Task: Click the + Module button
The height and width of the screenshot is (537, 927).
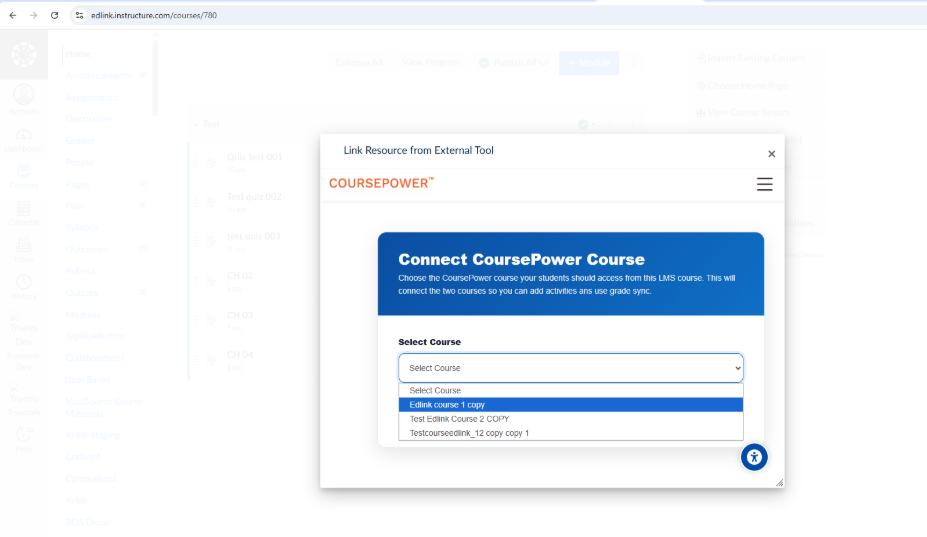Action: 589,63
